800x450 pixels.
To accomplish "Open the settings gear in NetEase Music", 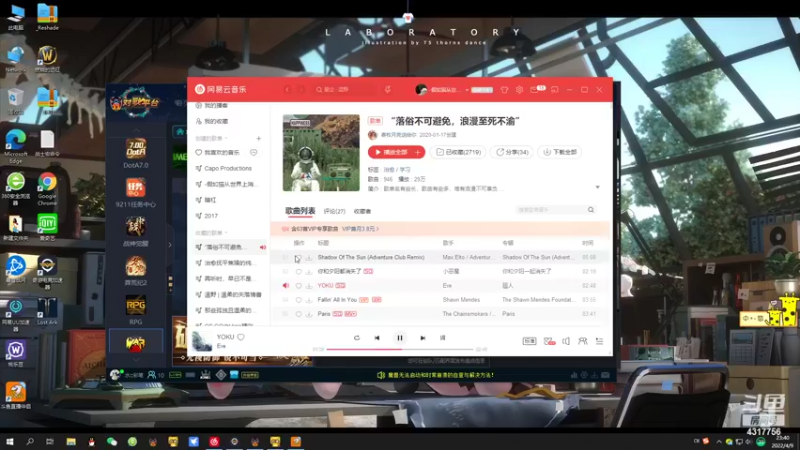I will tap(519, 89).
